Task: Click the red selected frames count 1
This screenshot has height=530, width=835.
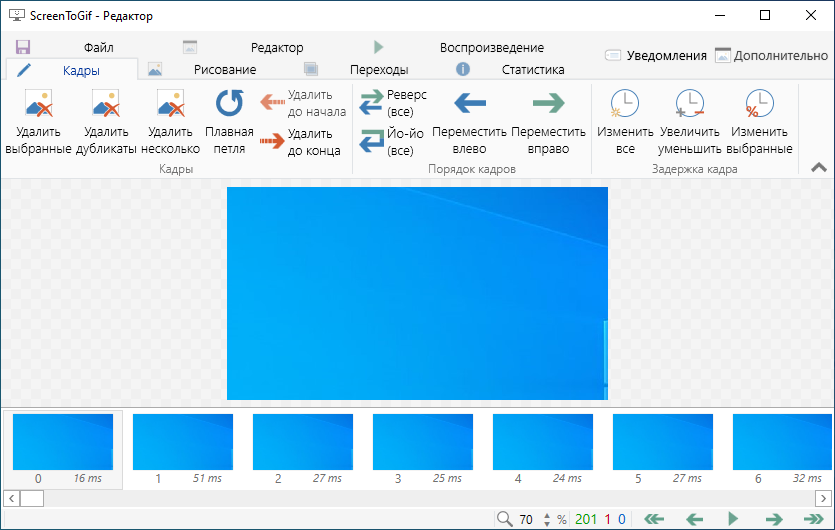Action: pyautogui.click(x=608, y=519)
